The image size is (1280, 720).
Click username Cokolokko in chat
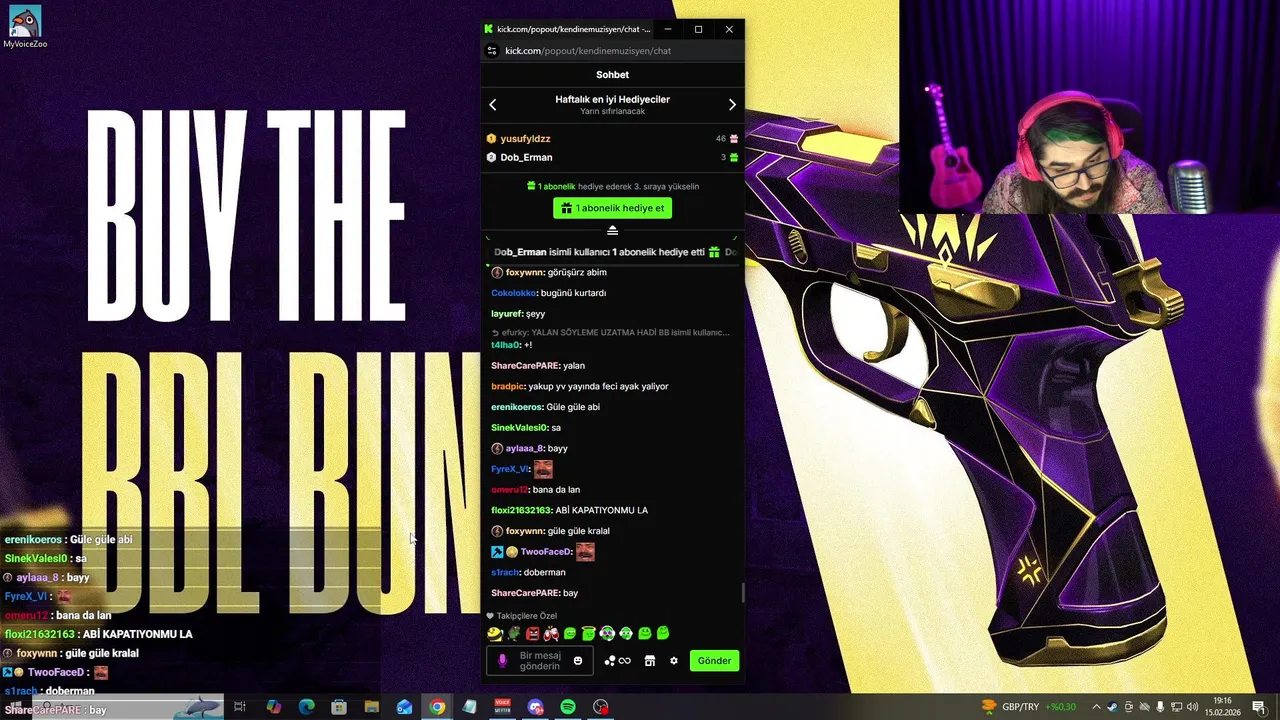(513, 293)
